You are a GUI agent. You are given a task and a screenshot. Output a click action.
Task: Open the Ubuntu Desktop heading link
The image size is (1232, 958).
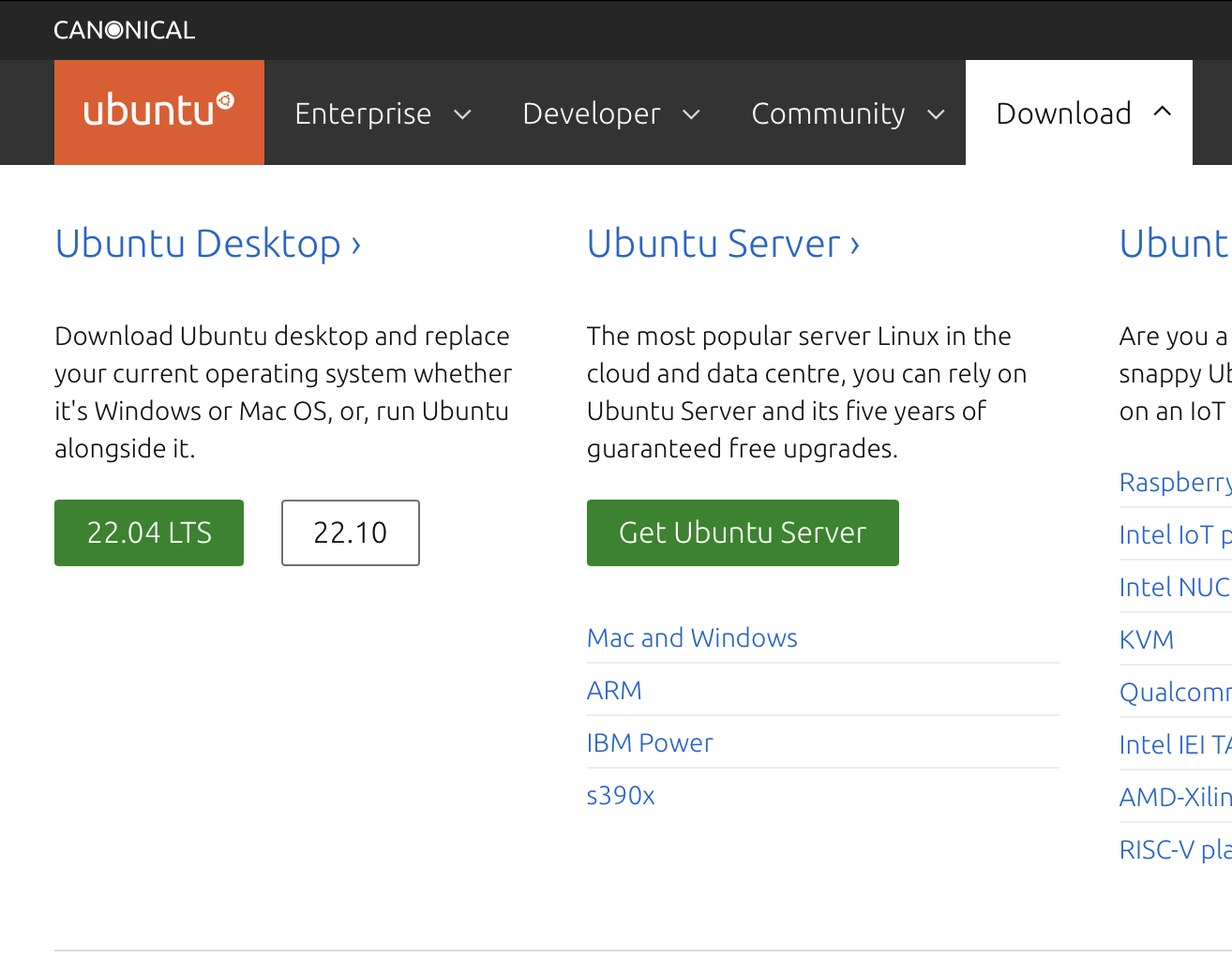click(x=208, y=244)
